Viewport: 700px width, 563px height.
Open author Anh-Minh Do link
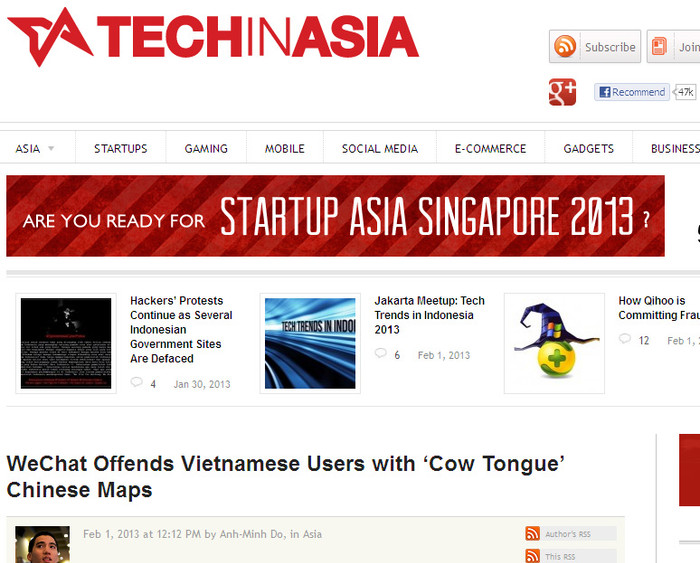tap(252, 534)
